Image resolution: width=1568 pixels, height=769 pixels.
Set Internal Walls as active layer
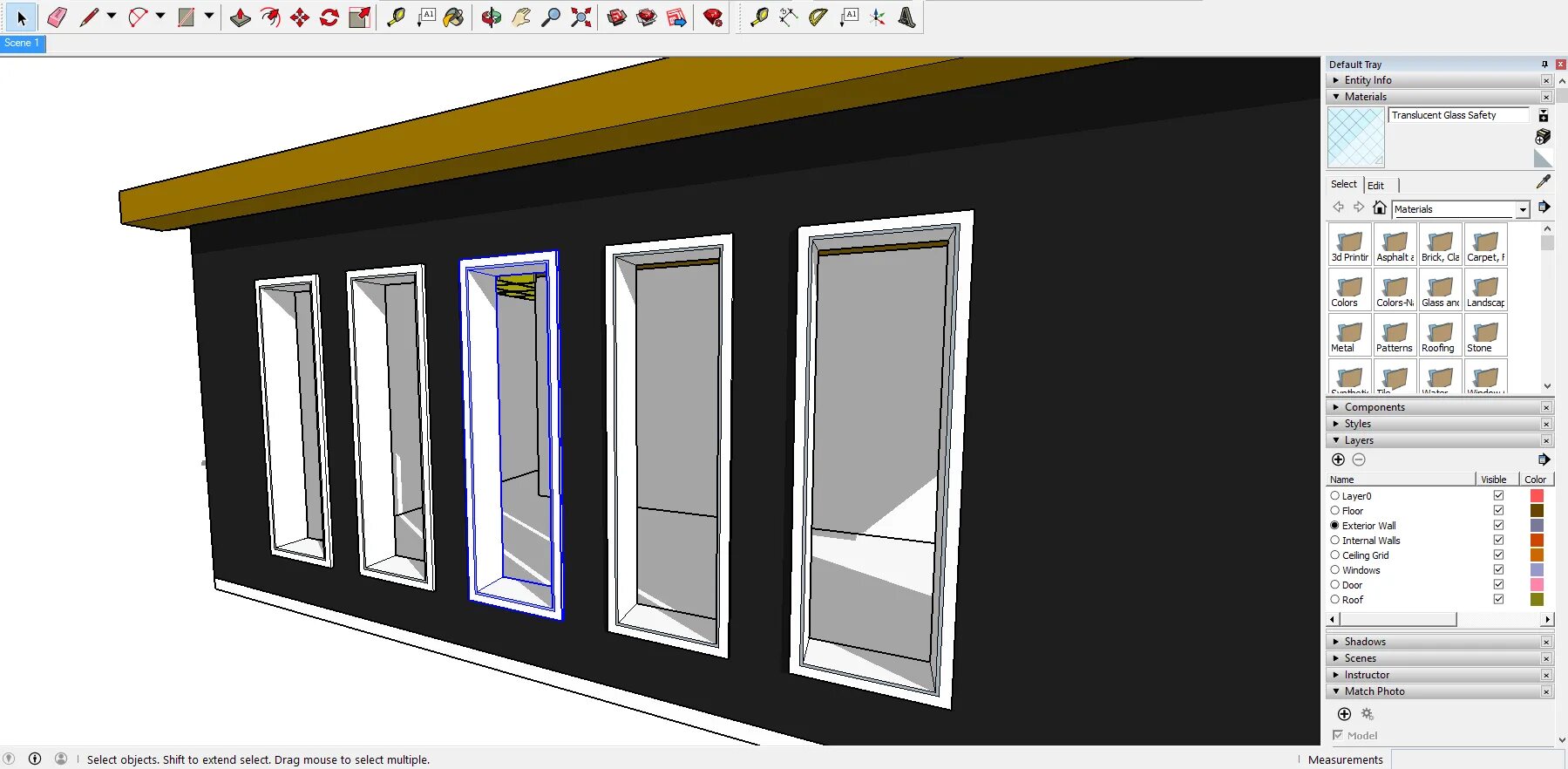pyautogui.click(x=1334, y=541)
